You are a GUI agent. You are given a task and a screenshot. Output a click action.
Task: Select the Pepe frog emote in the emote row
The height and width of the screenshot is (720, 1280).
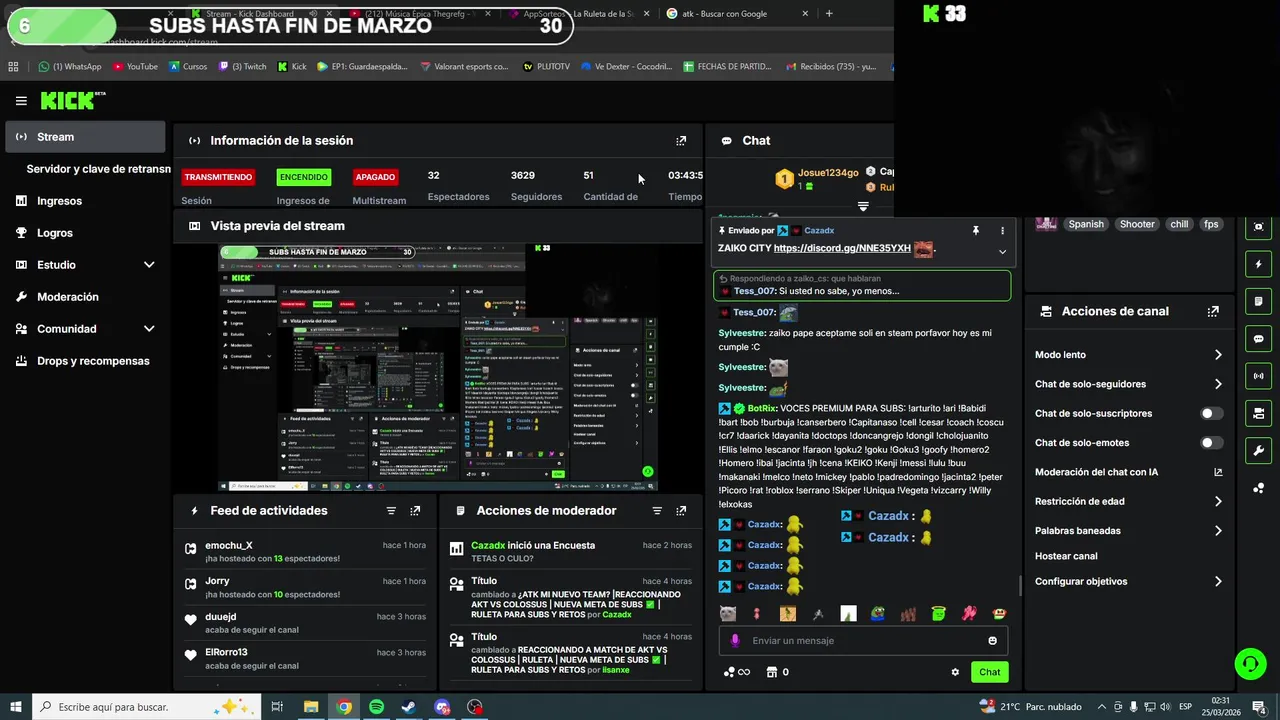877,613
